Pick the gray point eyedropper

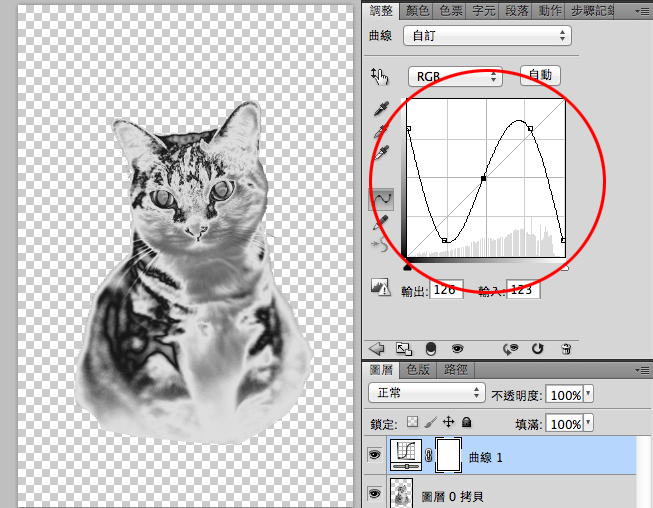click(x=381, y=130)
